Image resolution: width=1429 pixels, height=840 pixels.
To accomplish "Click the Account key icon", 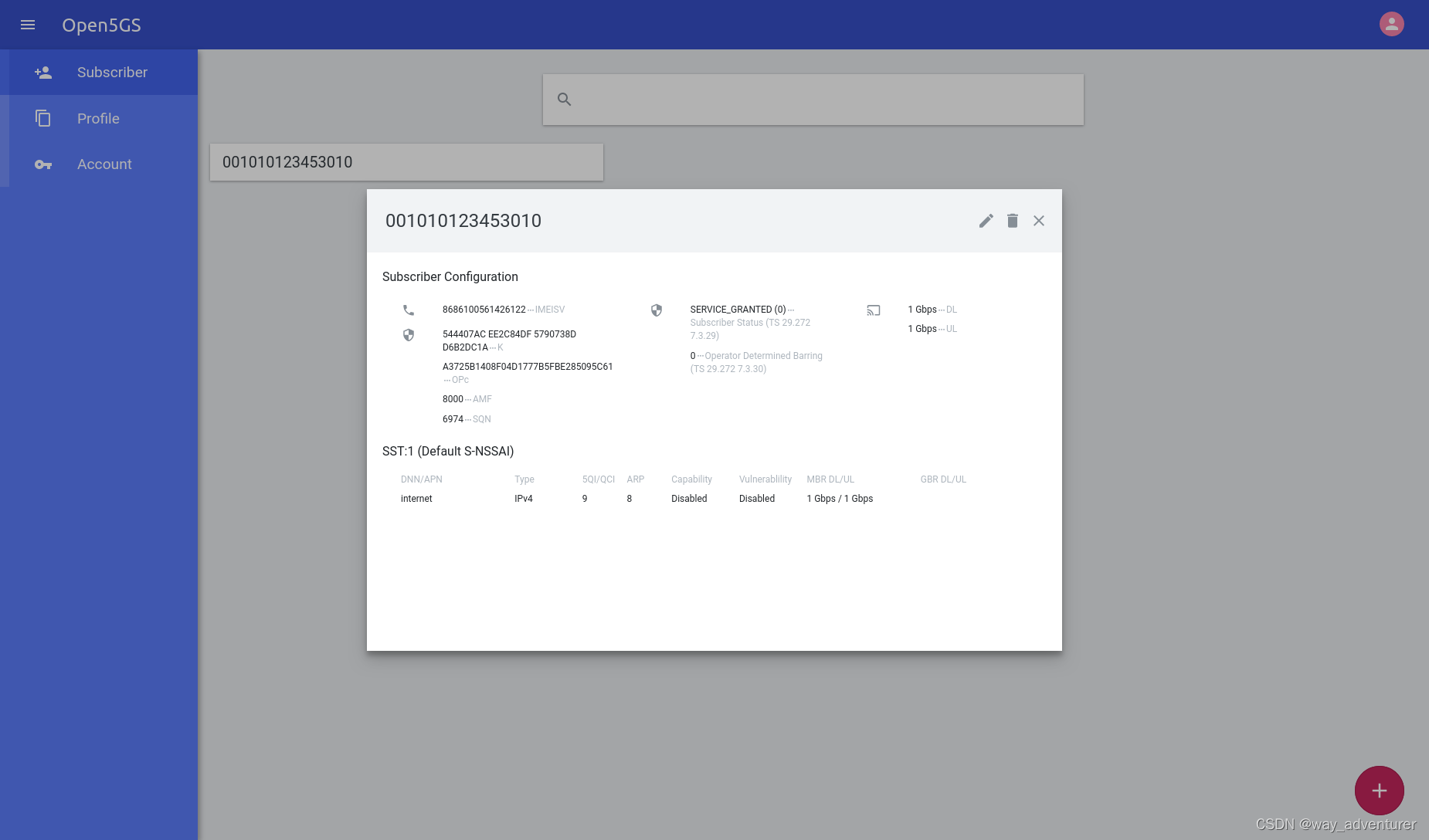I will [x=43, y=164].
